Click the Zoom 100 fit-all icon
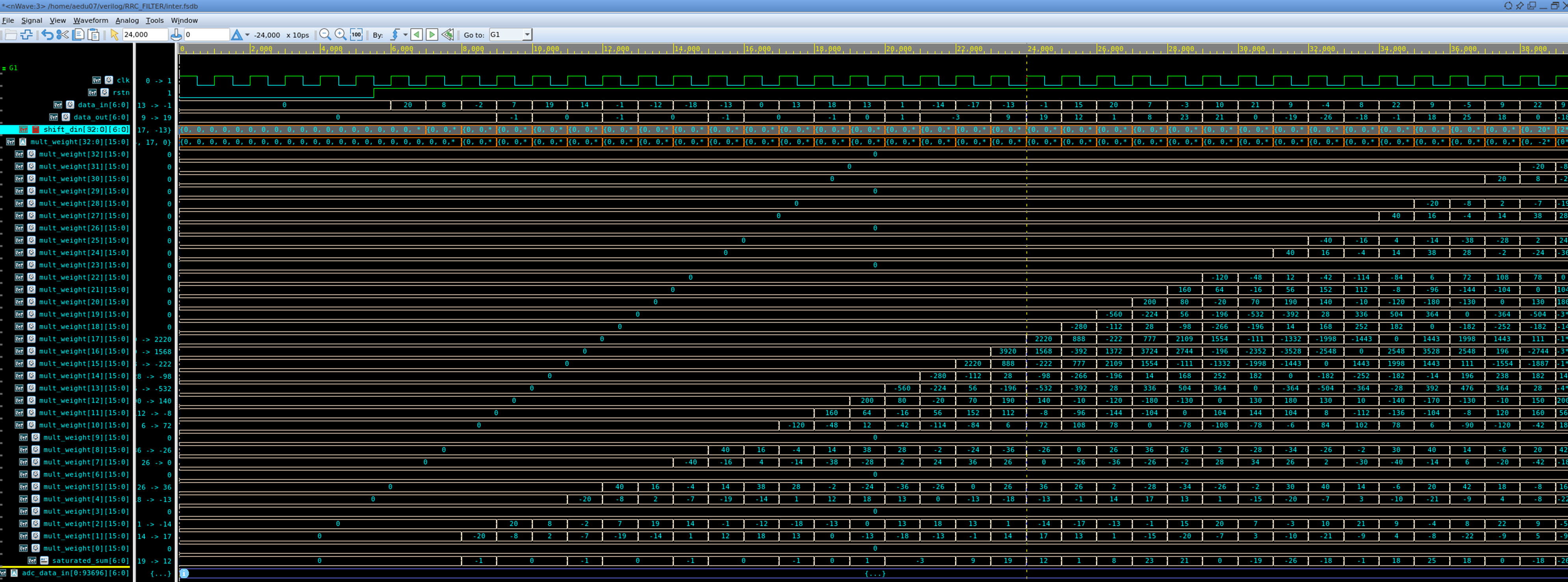 [356, 35]
